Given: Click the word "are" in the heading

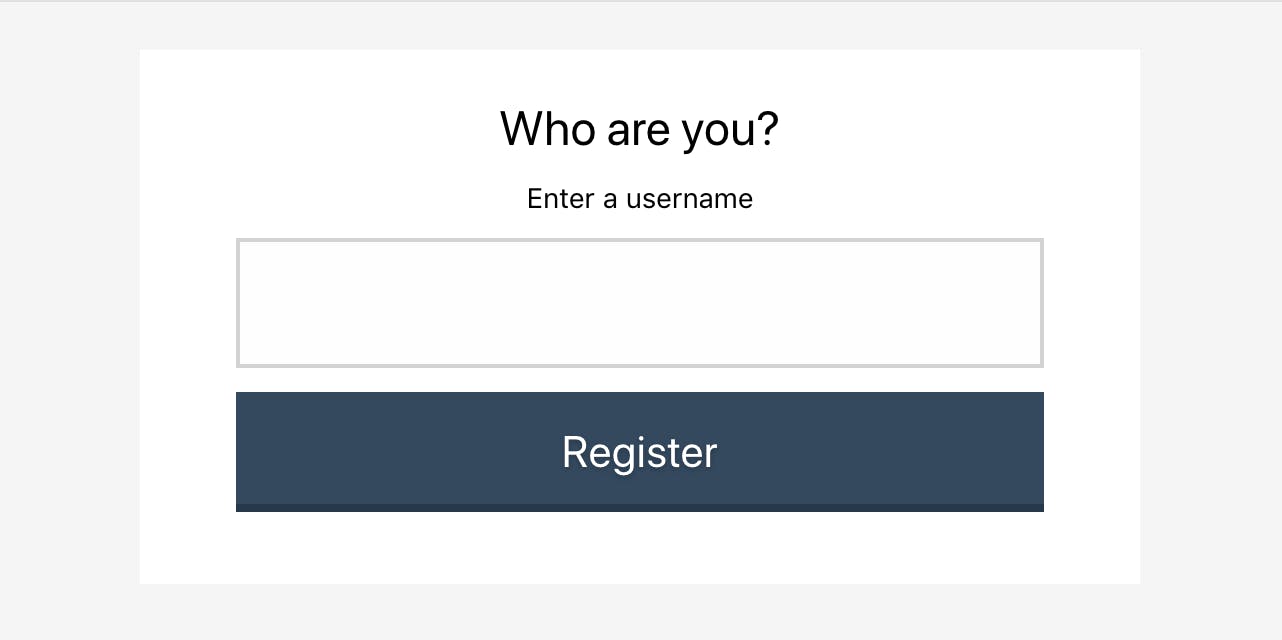Looking at the screenshot, I should [x=638, y=131].
